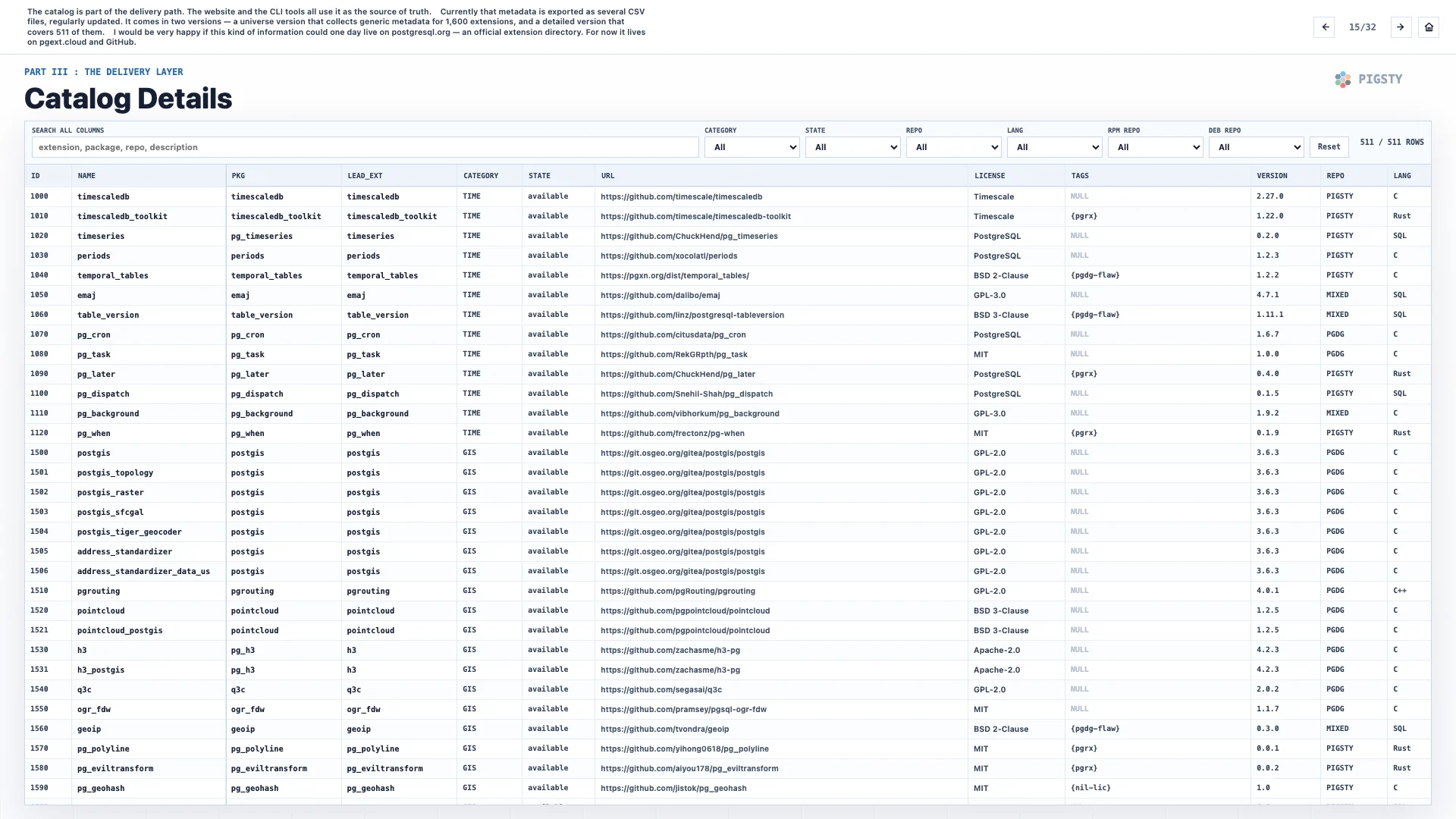The height and width of the screenshot is (819, 1456).
Task: Focus the search all columns field
Action: click(365, 147)
